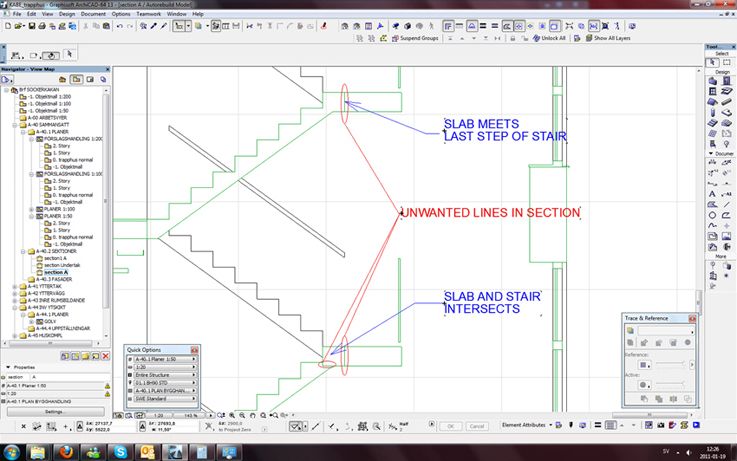
Task: Collapse the Properties section in Navigator
Action: pos(8,367)
